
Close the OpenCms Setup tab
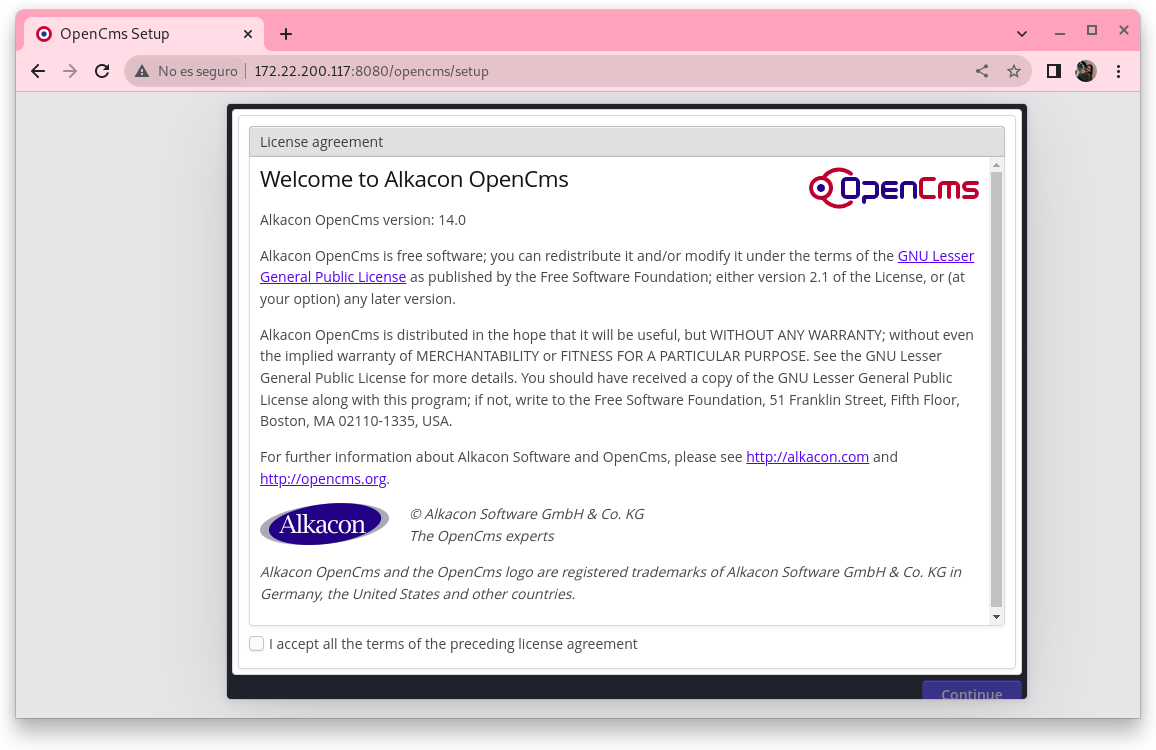point(248,34)
